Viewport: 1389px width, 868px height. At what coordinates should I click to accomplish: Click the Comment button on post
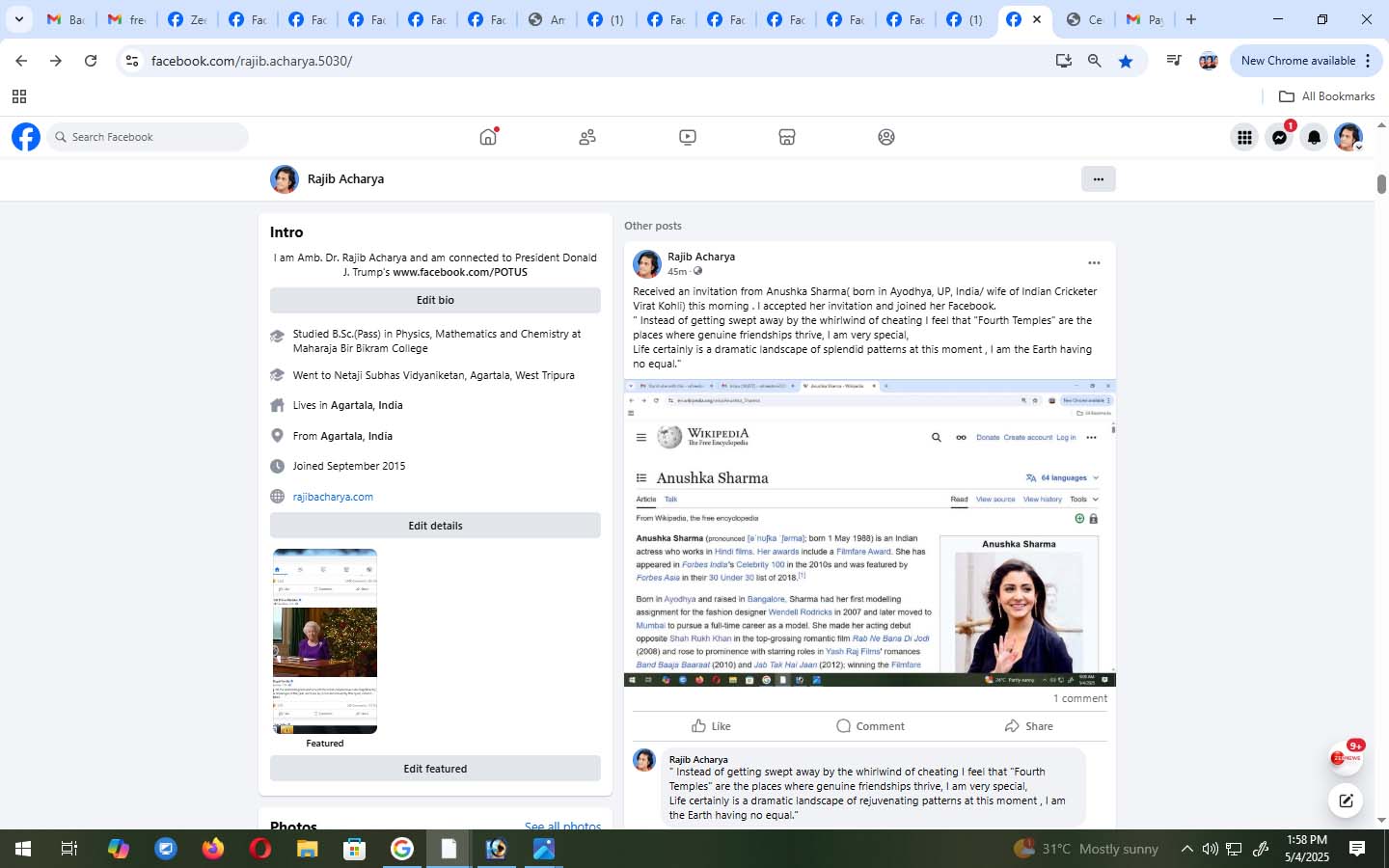coord(870,726)
